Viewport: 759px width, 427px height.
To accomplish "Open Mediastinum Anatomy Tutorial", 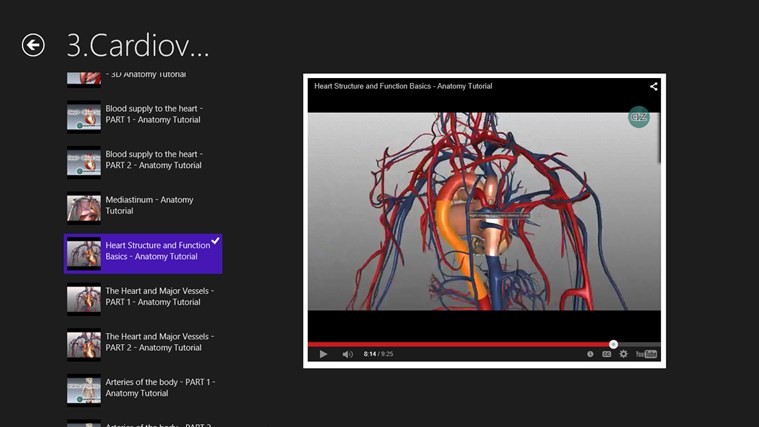I will [150, 205].
